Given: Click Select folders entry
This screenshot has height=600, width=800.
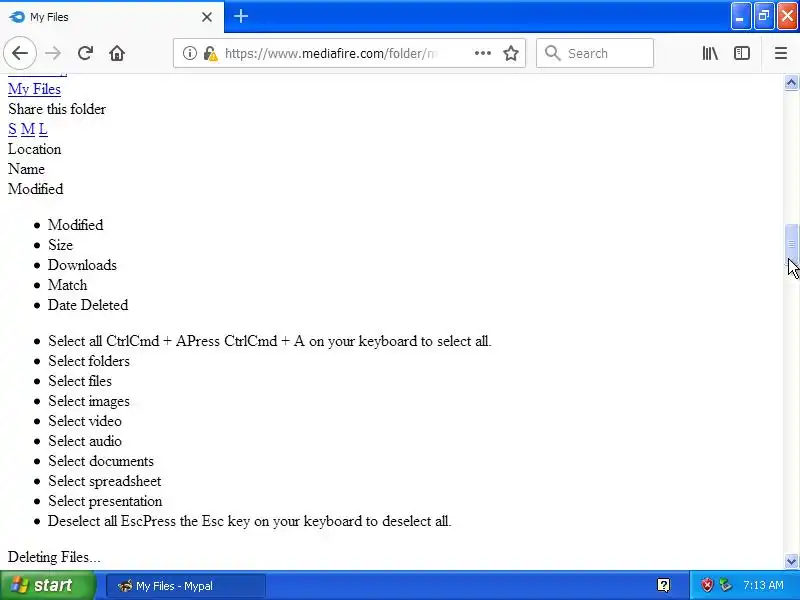Looking at the screenshot, I should click(x=89, y=361).
